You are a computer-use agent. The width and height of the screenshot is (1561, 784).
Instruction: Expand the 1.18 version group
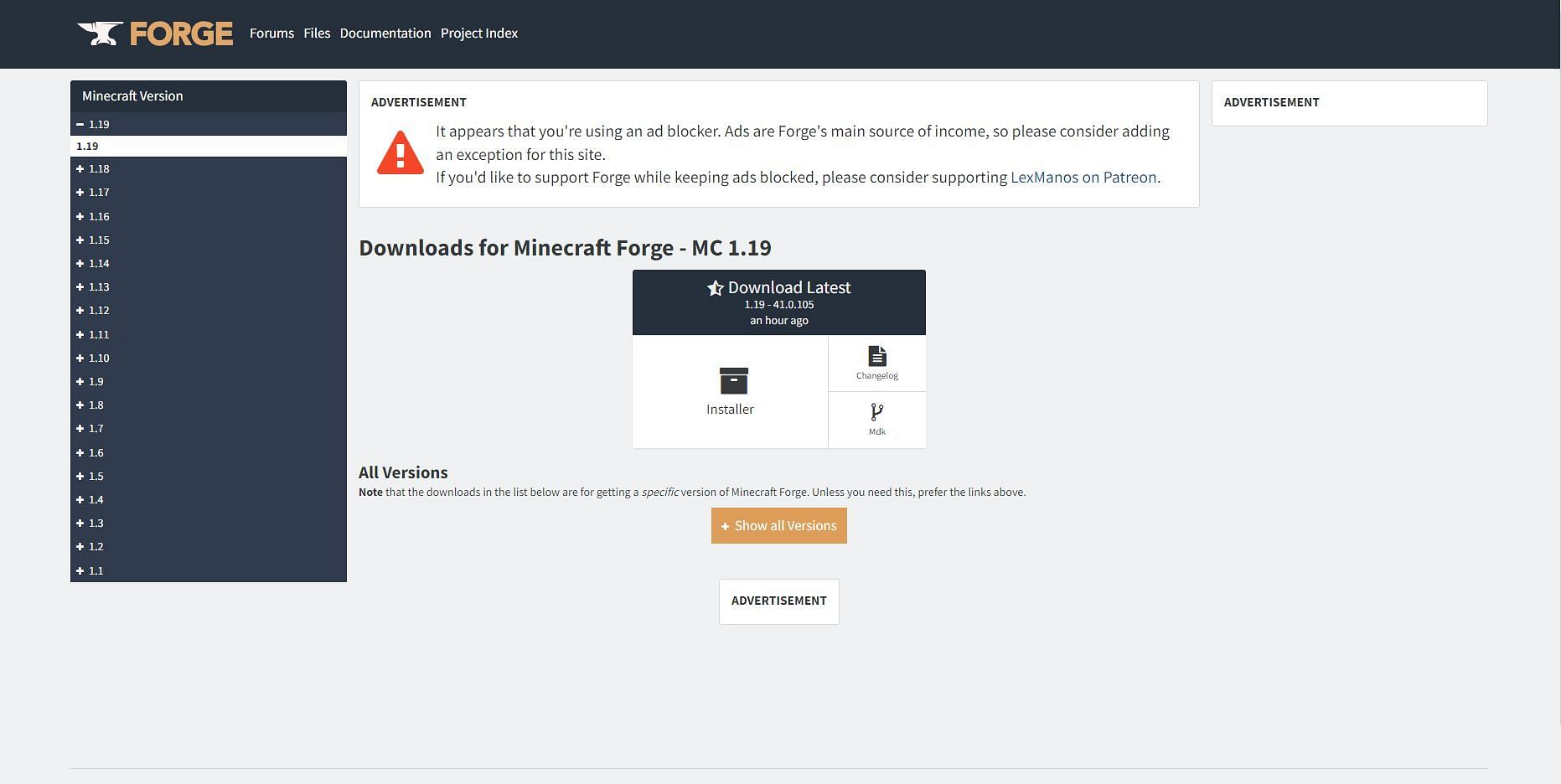(209, 168)
